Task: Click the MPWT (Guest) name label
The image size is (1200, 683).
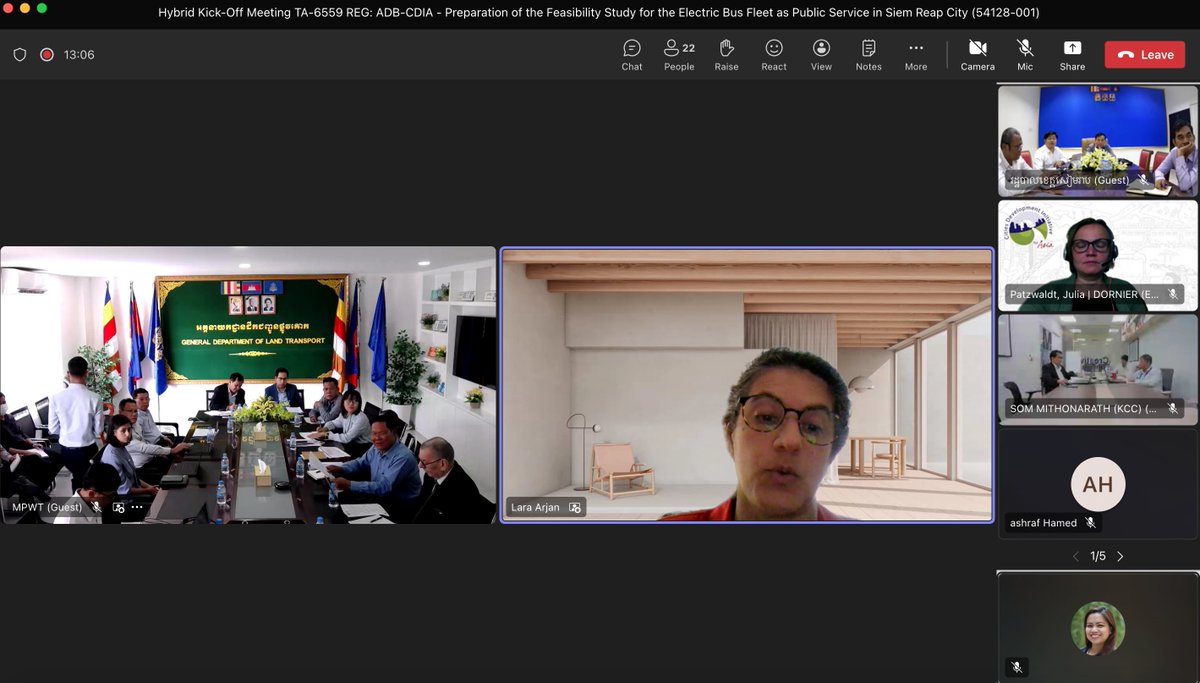Action: (x=47, y=507)
